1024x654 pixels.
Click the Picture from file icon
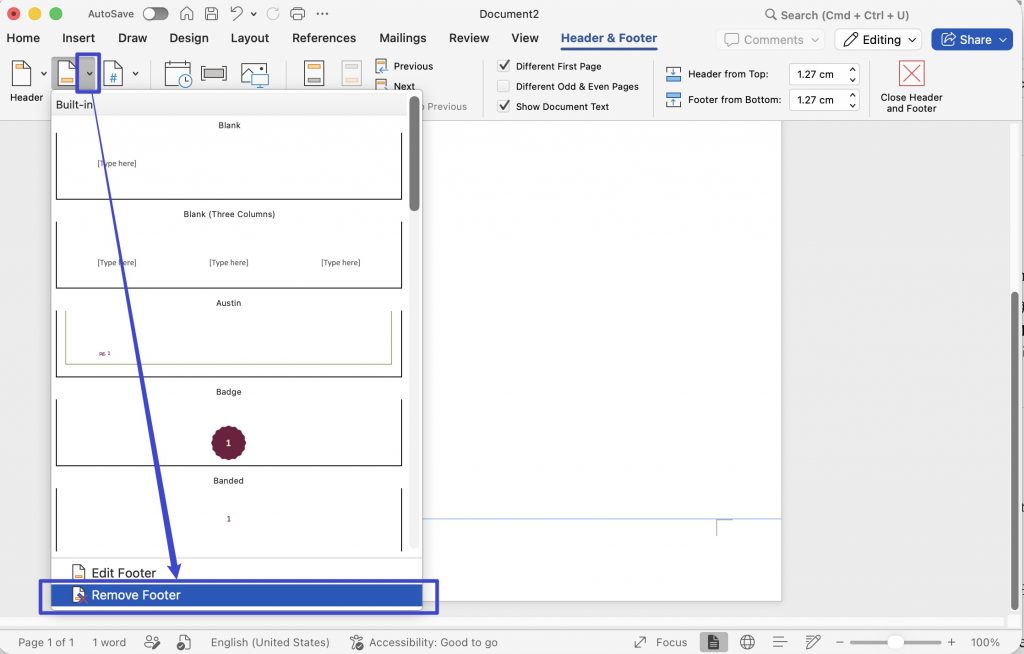click(x=255, y=74)
